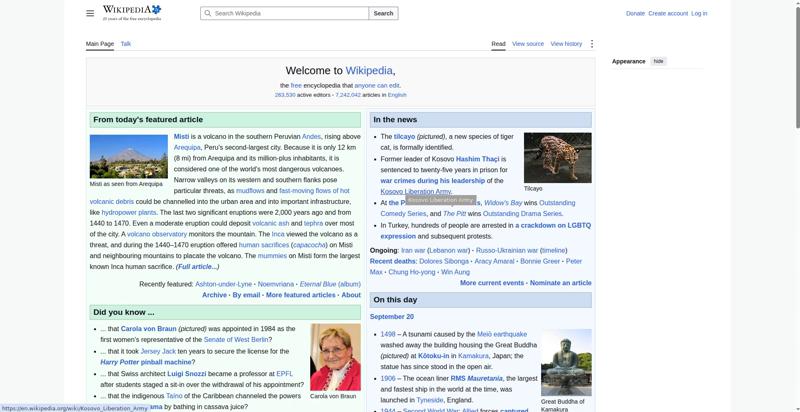The width and height of the screenshot is (800, 412).
Task: Click the RMS Mauretania link
Action: pos(477,378)
